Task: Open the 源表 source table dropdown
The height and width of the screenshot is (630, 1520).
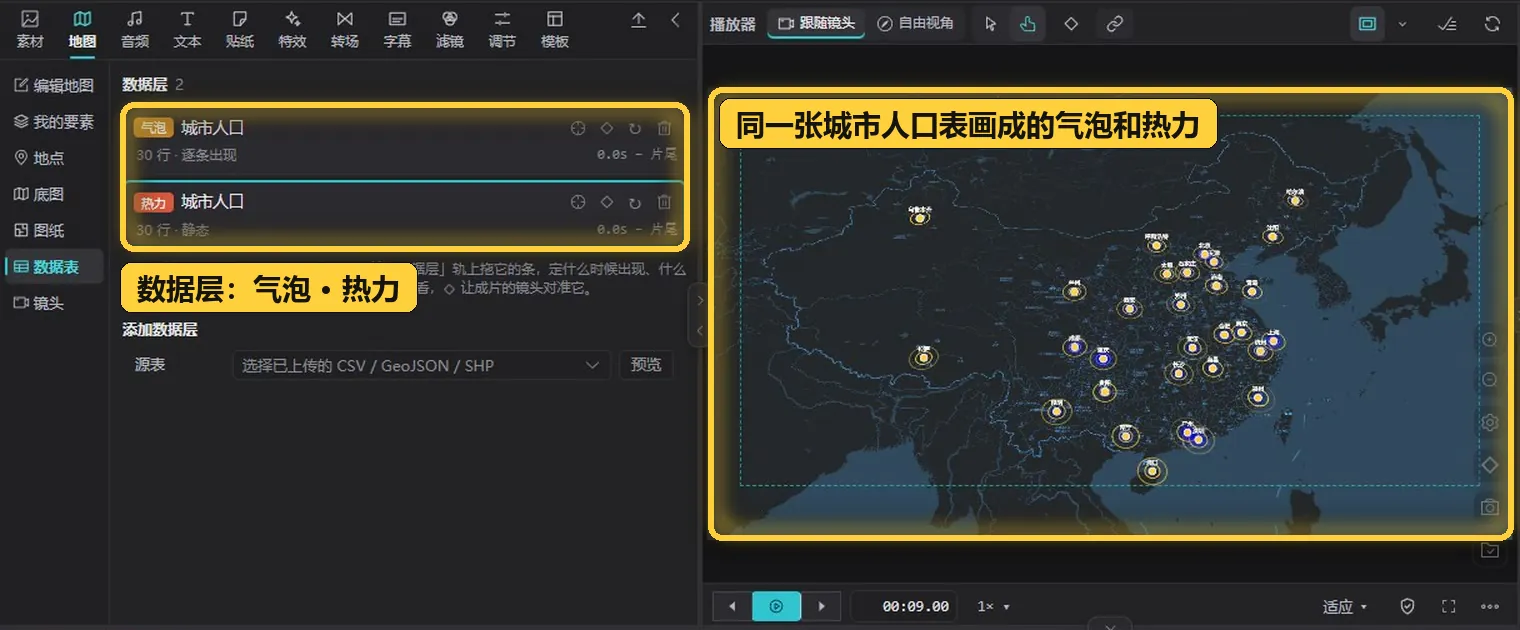Action: pyautogui.click(x=421, y=365)
